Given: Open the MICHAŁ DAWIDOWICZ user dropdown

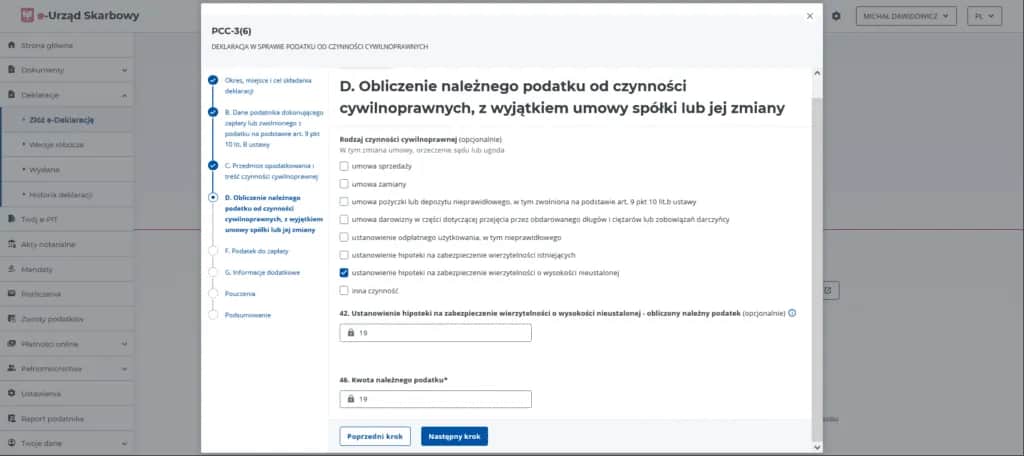Looking at the screenshot, I should point(906,16).
